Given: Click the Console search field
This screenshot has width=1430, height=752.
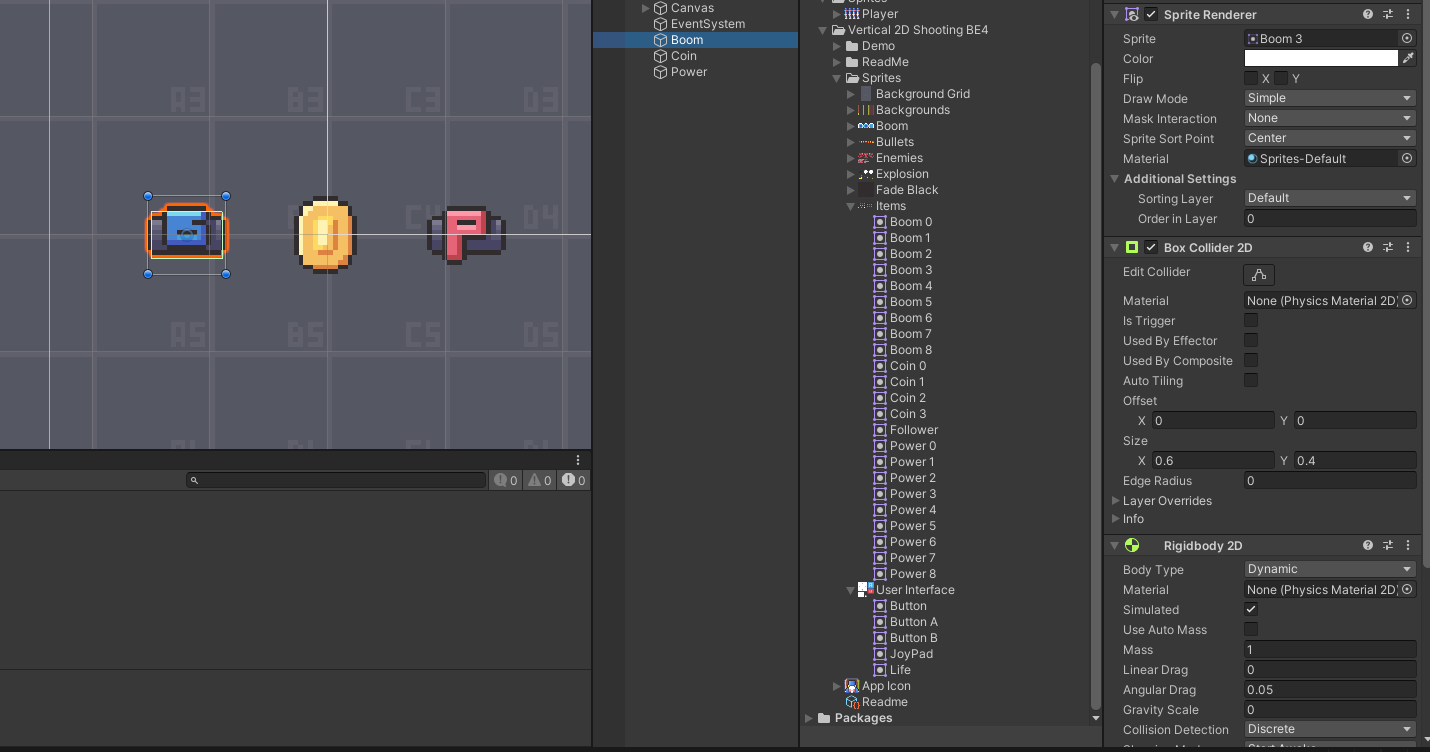Looking at the screenshot, I should (336, 480).
